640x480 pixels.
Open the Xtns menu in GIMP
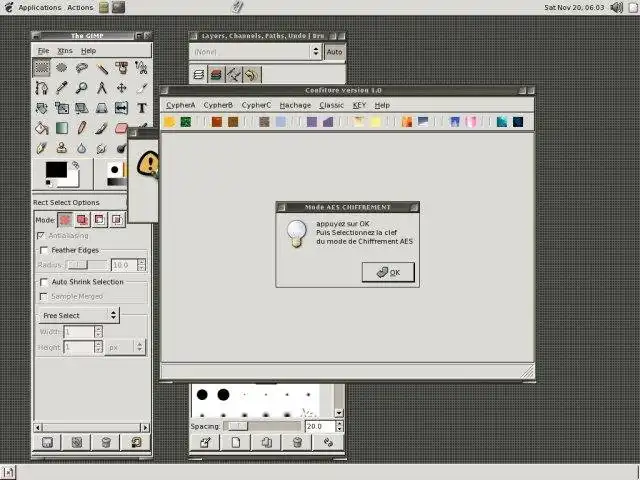tap(65, 51)
